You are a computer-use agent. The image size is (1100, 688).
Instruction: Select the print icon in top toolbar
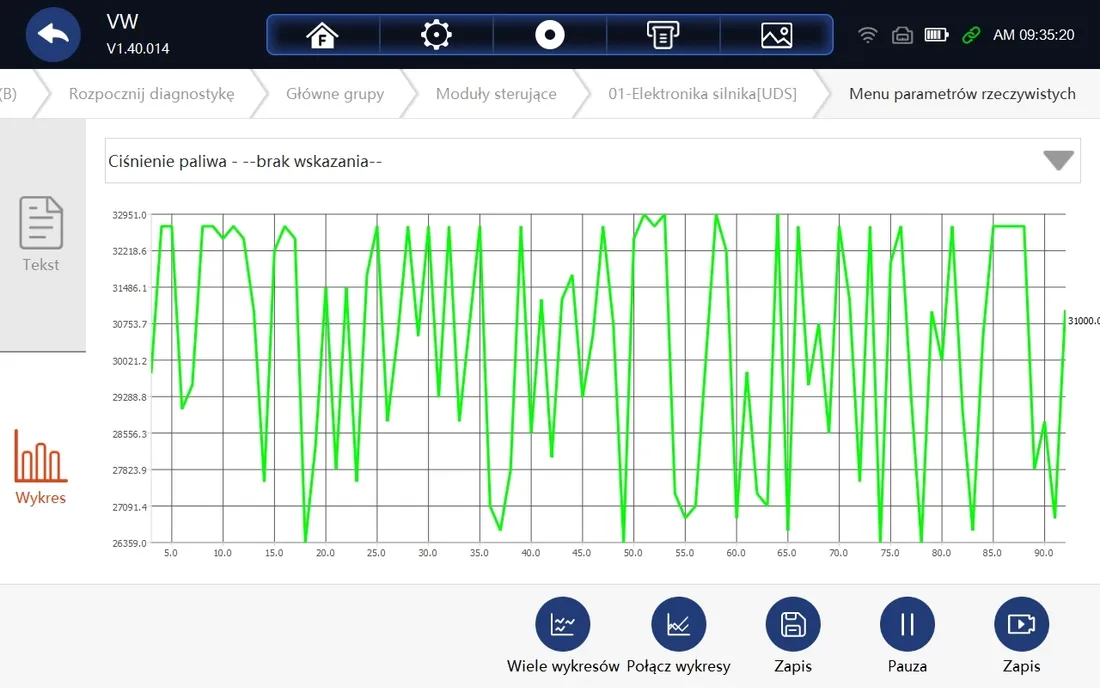[x=662, y=34]
